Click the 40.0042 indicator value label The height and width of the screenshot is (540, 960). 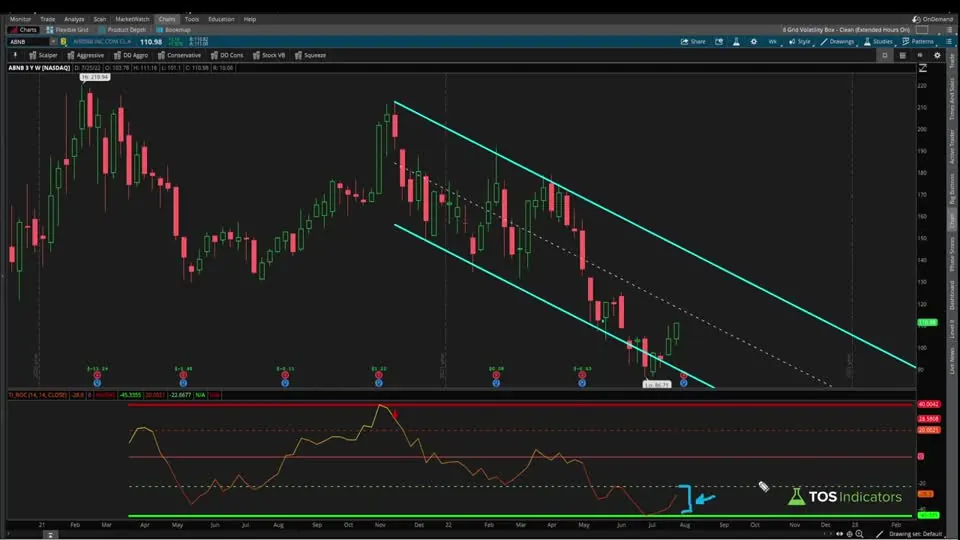928,404
